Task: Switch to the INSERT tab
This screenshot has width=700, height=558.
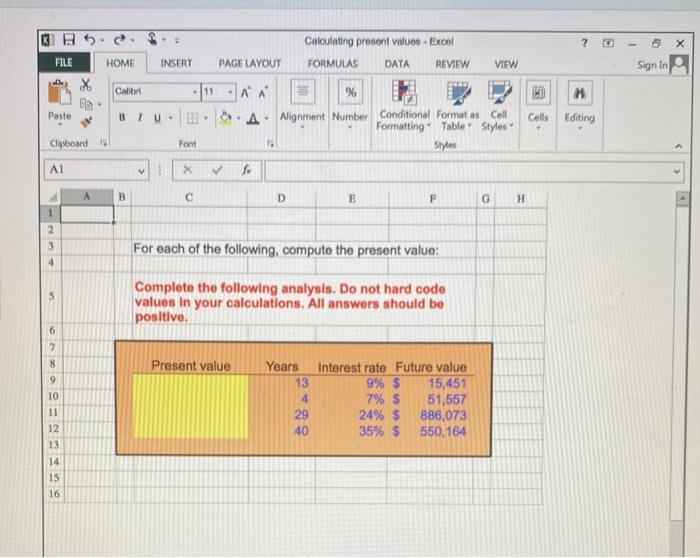Action: coord(176,63)
